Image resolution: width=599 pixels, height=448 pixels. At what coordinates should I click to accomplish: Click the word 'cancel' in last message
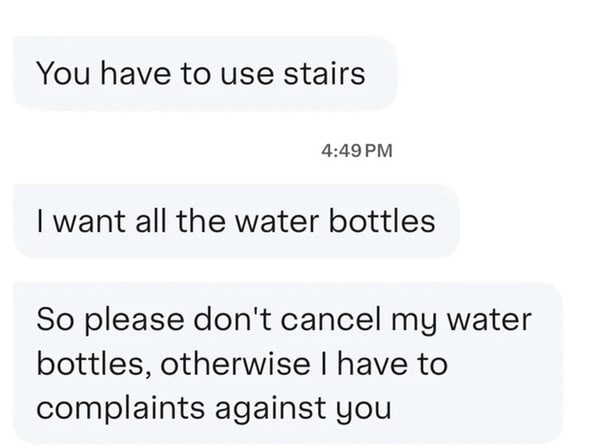point(331,319)
